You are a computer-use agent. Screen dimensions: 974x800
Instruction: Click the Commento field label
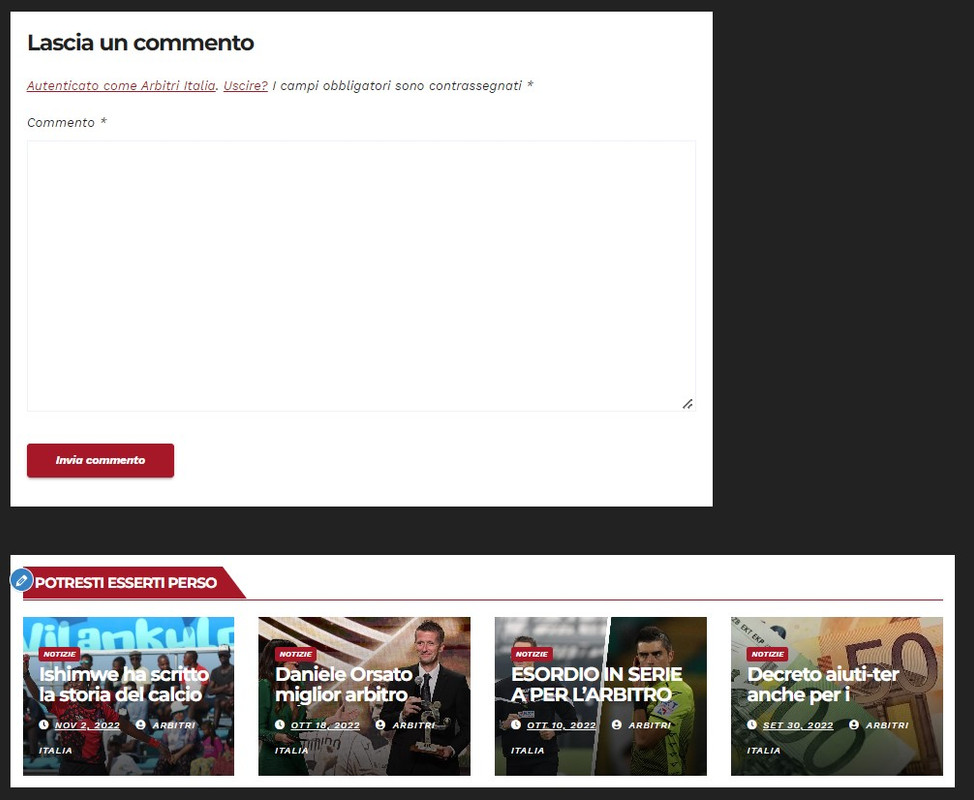66,122
